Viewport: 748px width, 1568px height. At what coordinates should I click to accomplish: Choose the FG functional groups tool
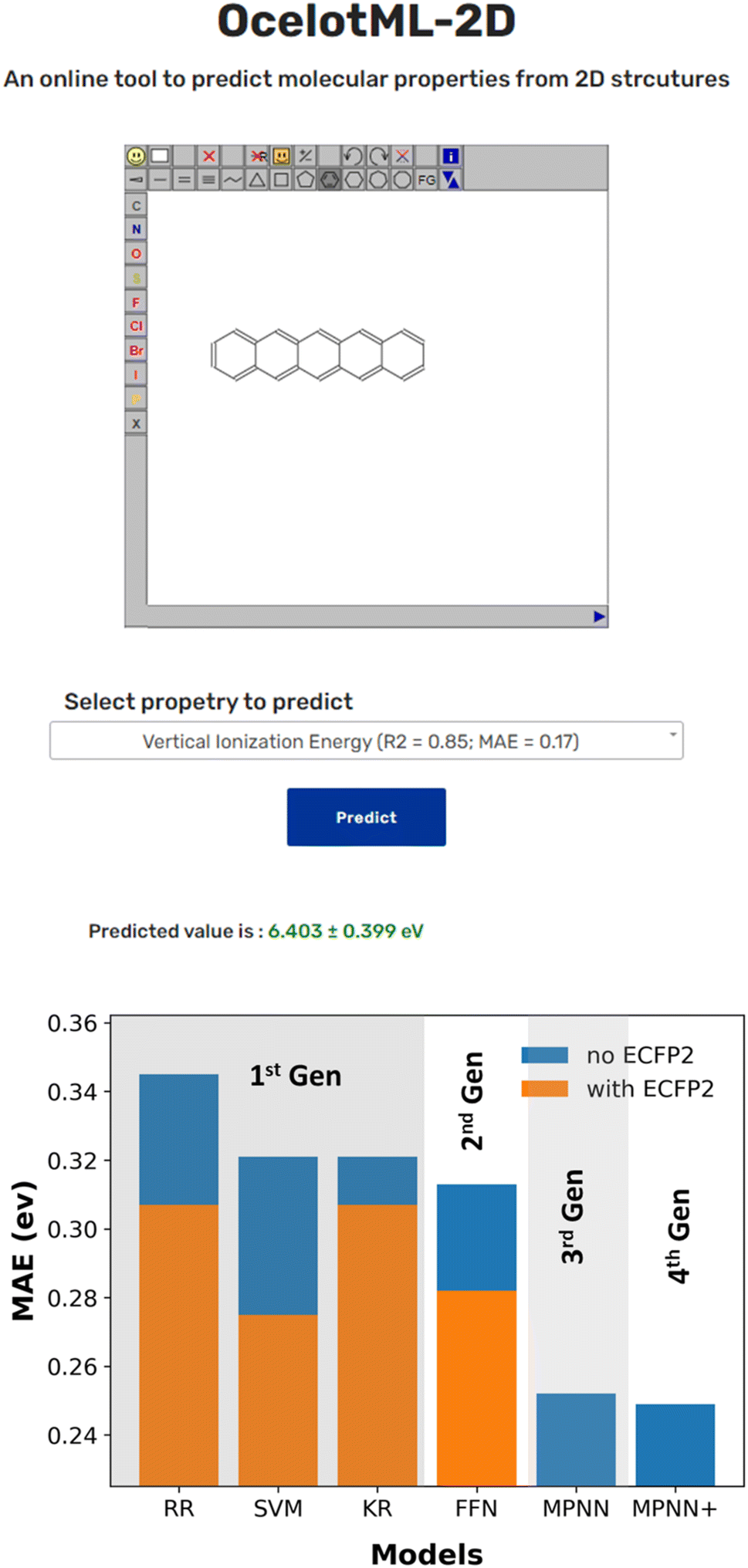426,180
